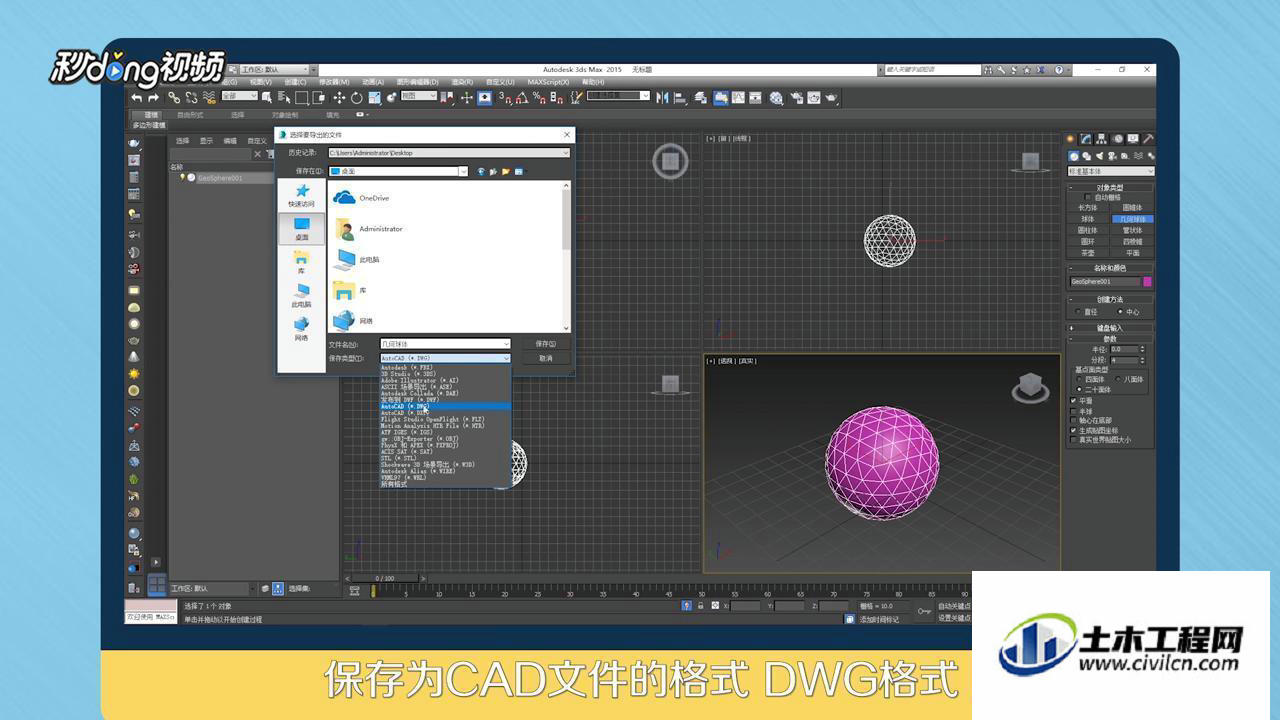Screen dimensions: 1280x720
Task: Toggle the AutoGrid (自动栅格) checkbox
Action: (1089, 196)
